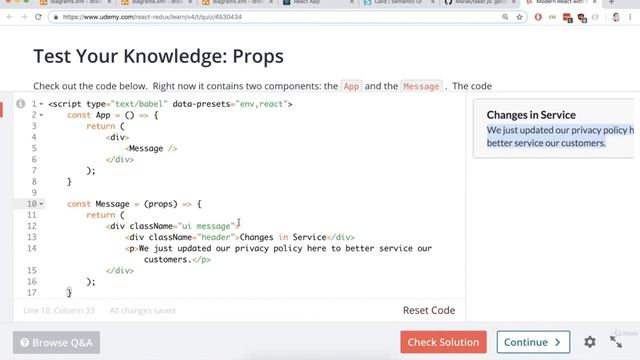Click the privacy policy text in the preview
Viewport: 640px width, 360px height.
(560, 137)
